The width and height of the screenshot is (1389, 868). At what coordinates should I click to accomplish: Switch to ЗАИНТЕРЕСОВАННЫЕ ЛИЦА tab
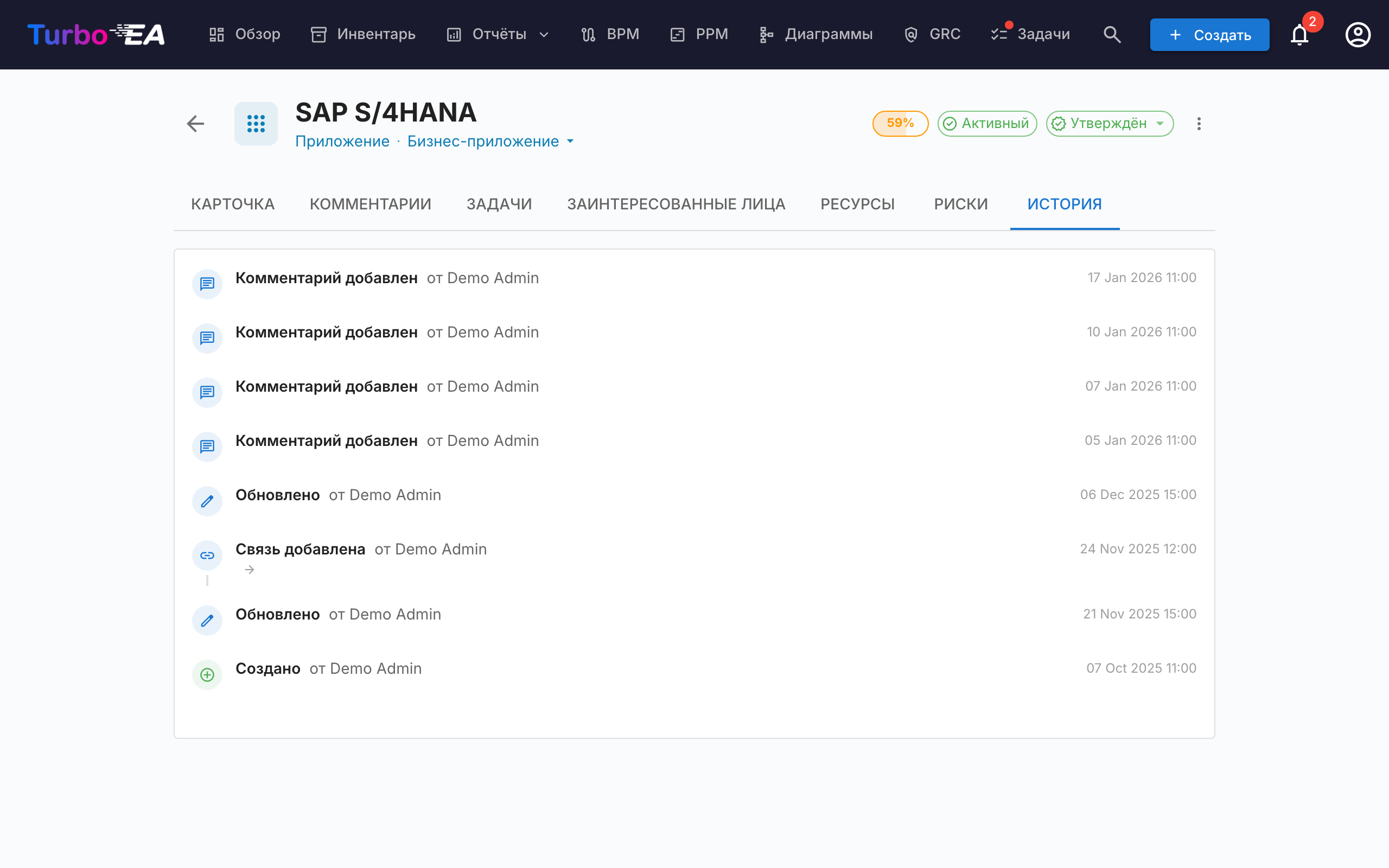pyautogui.click(x=676, y=205)
